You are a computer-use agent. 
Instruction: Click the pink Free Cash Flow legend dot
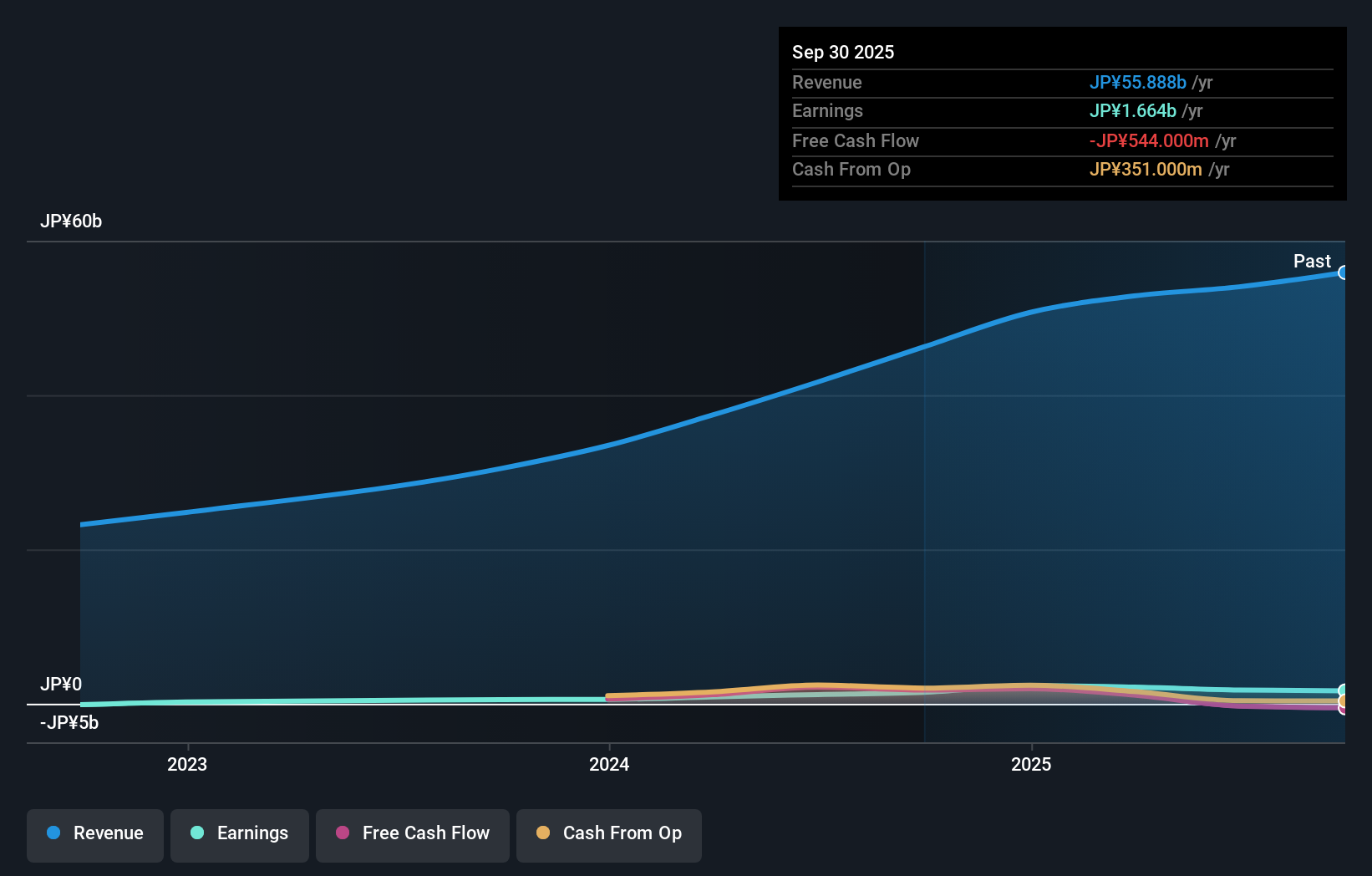(343, 833)
